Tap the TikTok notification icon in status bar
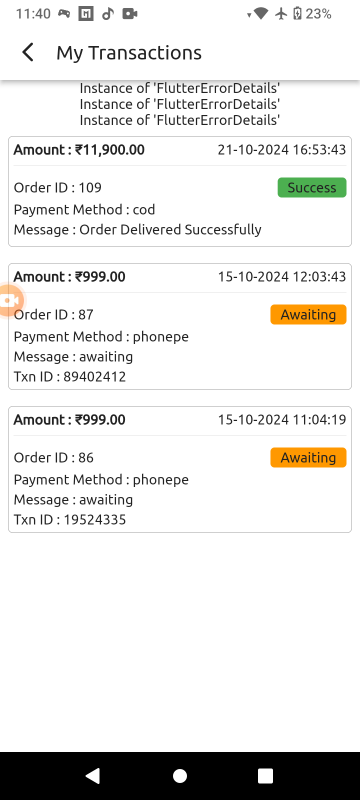Image resolution: width=360 pixels, height=800 pixels. pos(108,14)
